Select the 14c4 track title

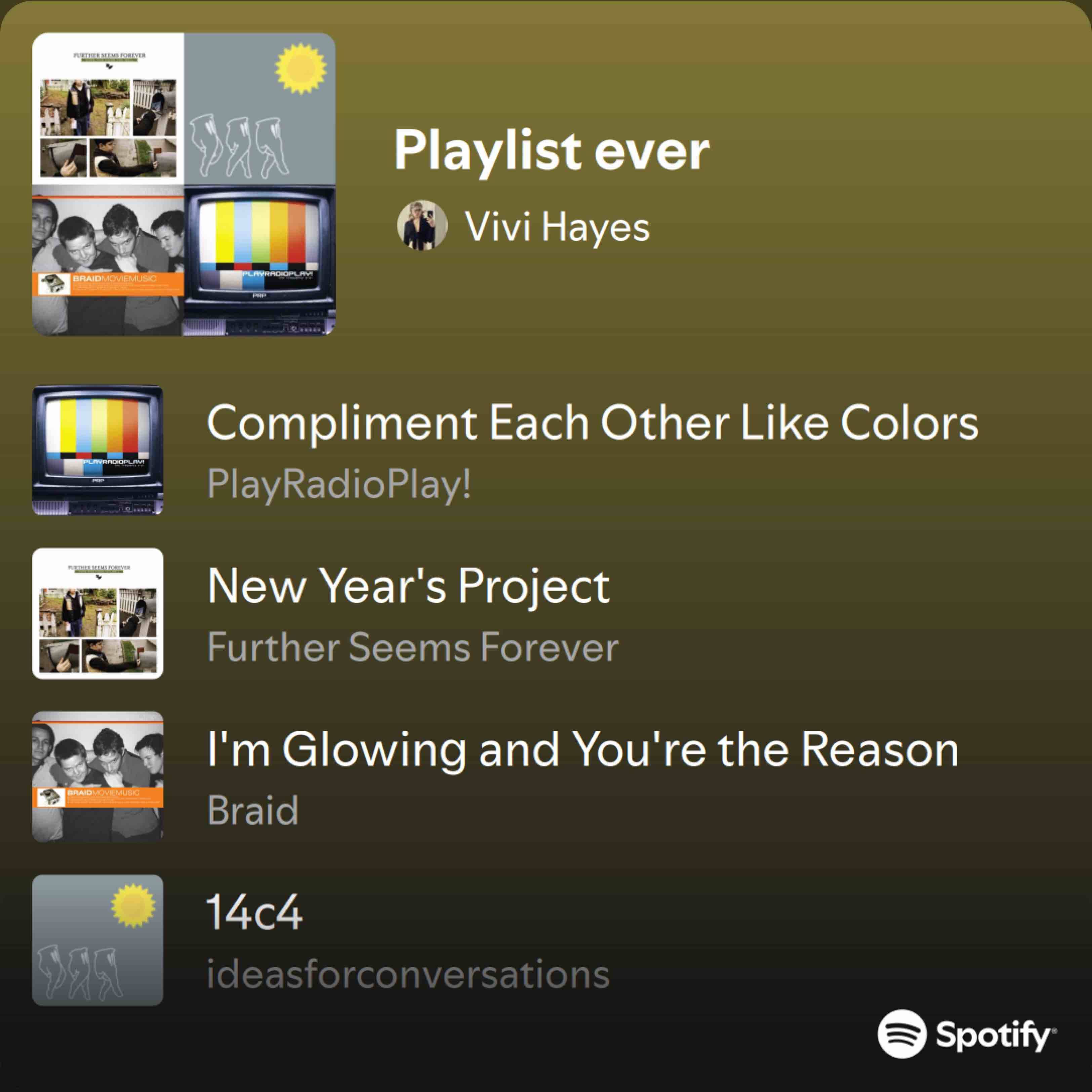pos(255,912)
